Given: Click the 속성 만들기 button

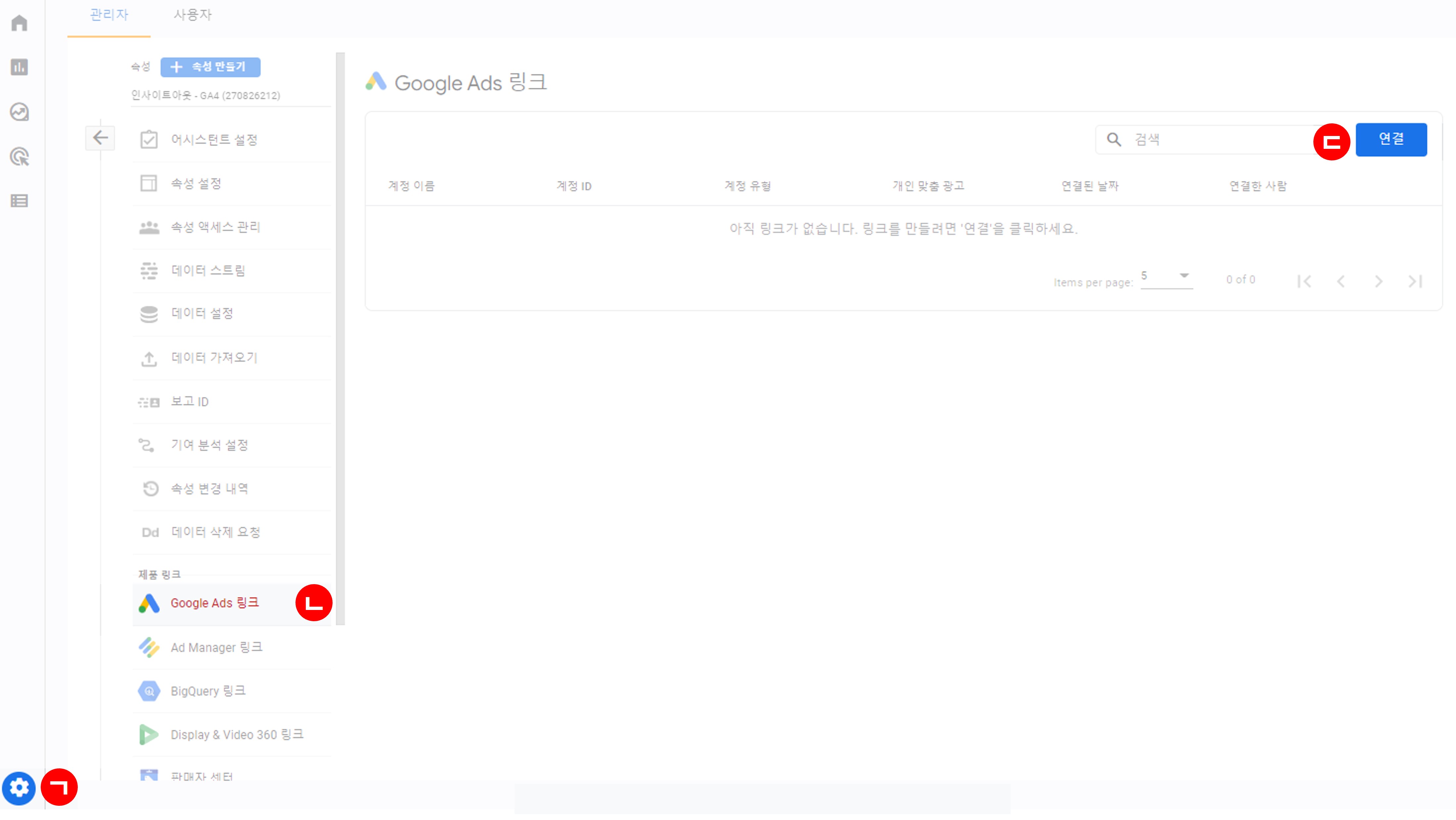Looking at the screenshot, I should (210, 67).
